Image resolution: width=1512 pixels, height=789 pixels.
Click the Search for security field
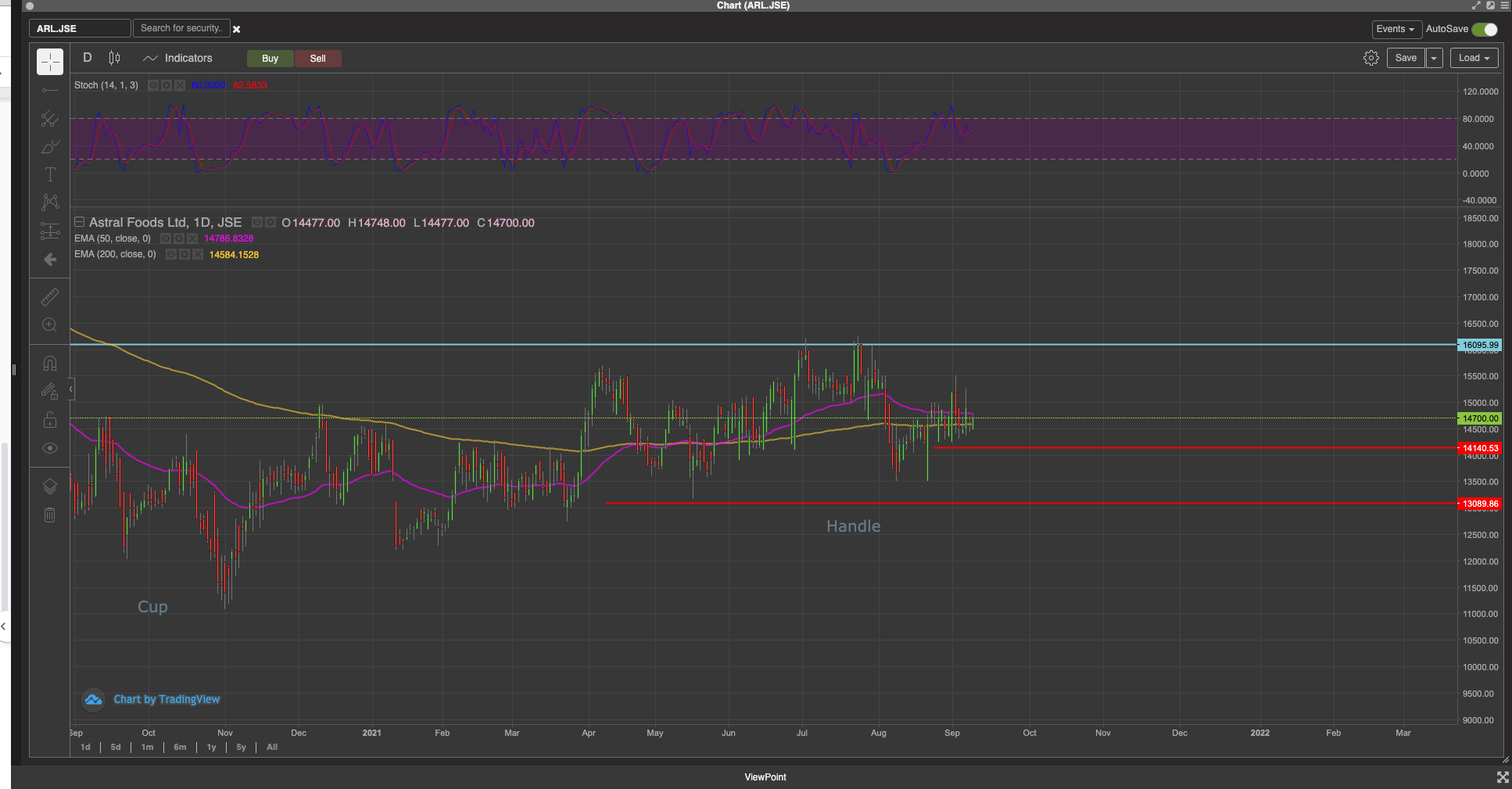[181, 28]
